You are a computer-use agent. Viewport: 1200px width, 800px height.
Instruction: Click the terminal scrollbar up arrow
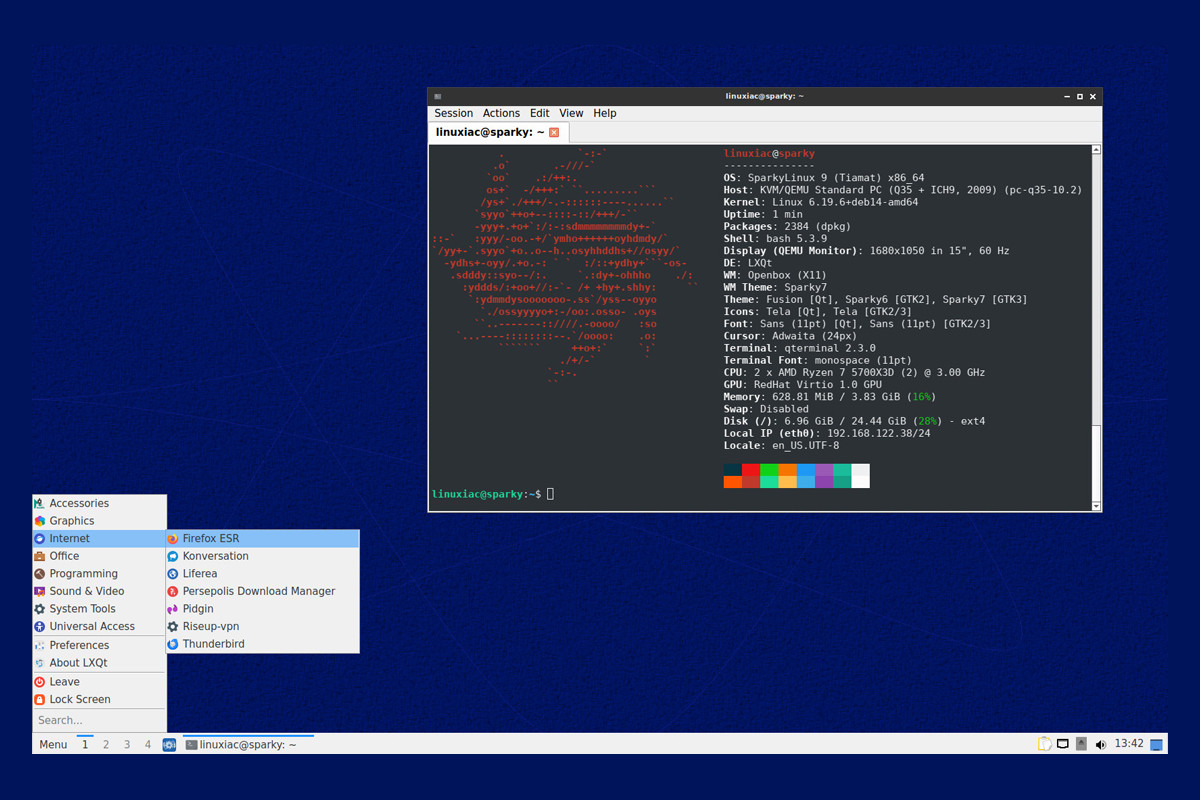tap(1096, 150)
